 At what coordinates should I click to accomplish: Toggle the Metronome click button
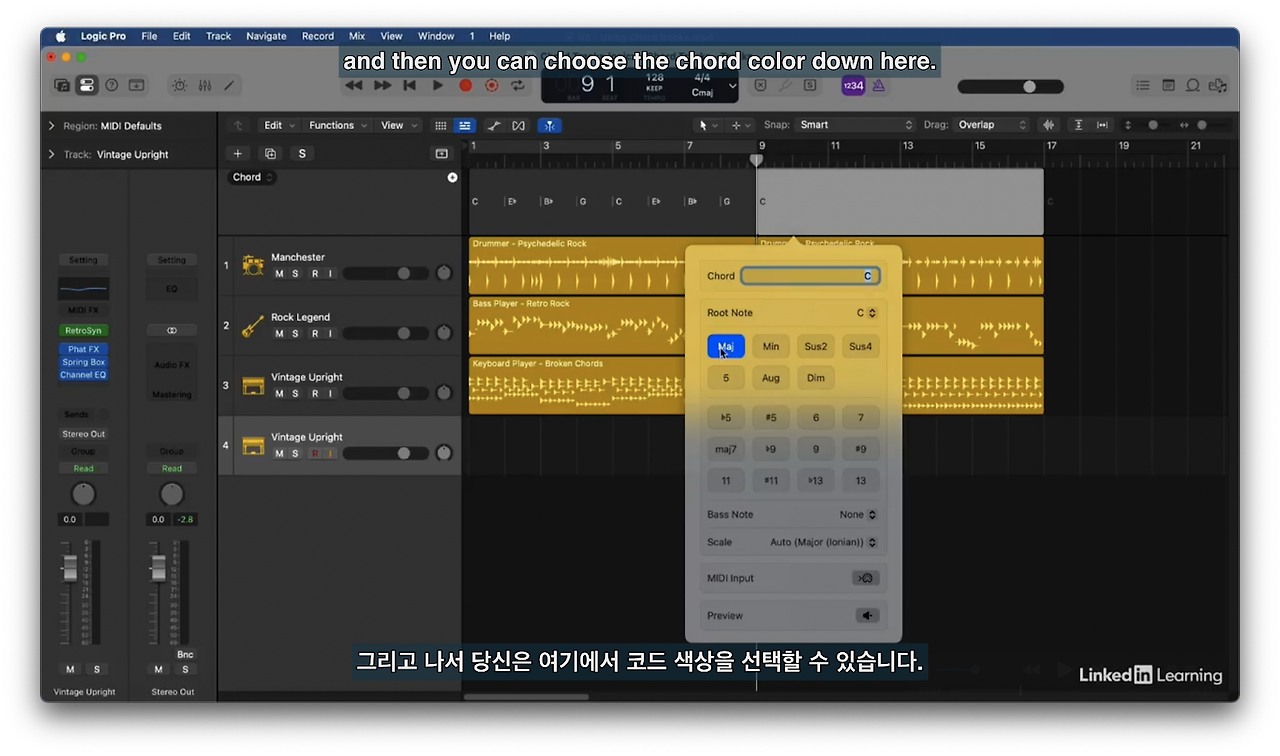click(878, 86)
